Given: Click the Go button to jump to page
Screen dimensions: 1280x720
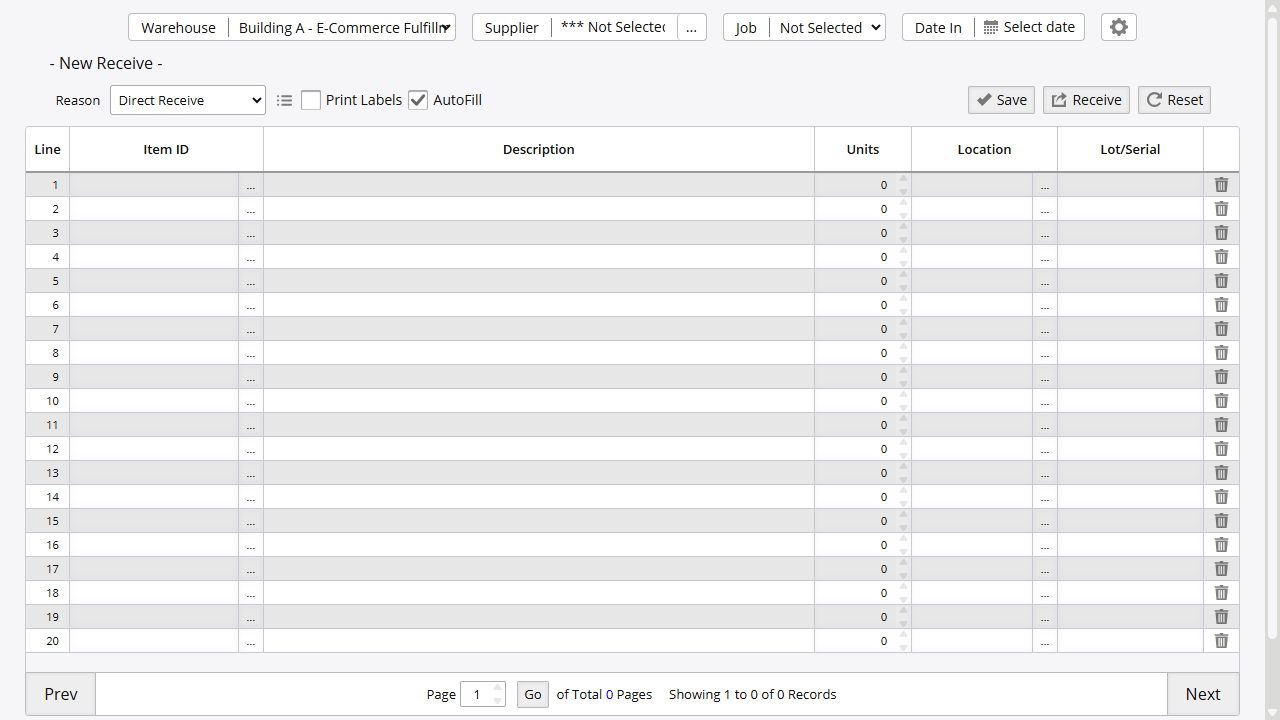Looking at the screenshot, I should coord(532,693).
